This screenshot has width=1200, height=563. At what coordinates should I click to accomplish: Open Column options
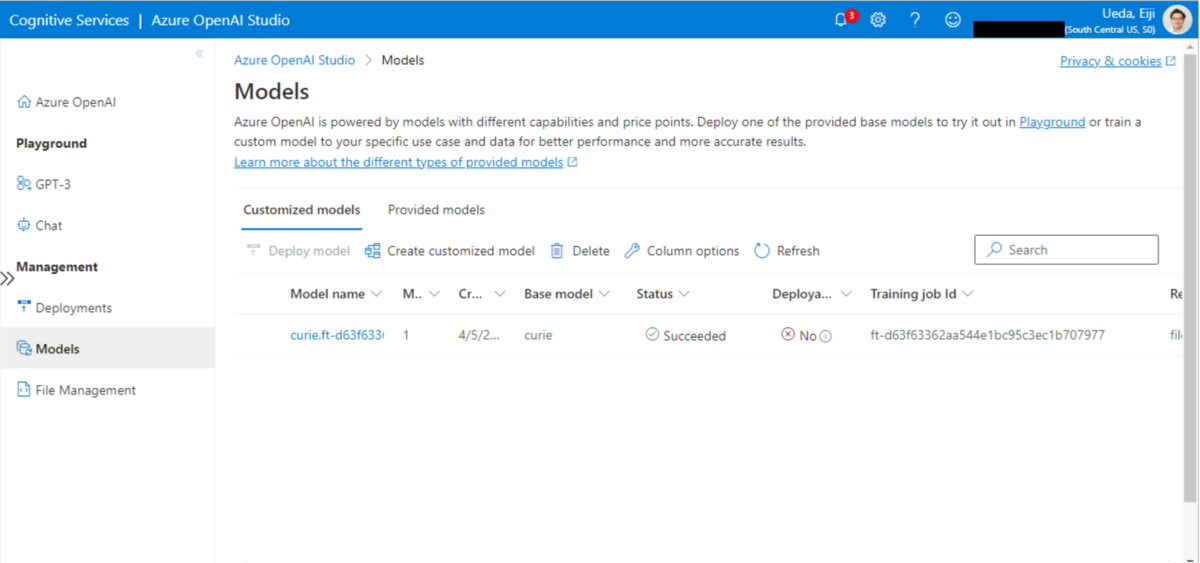[682, 251]
